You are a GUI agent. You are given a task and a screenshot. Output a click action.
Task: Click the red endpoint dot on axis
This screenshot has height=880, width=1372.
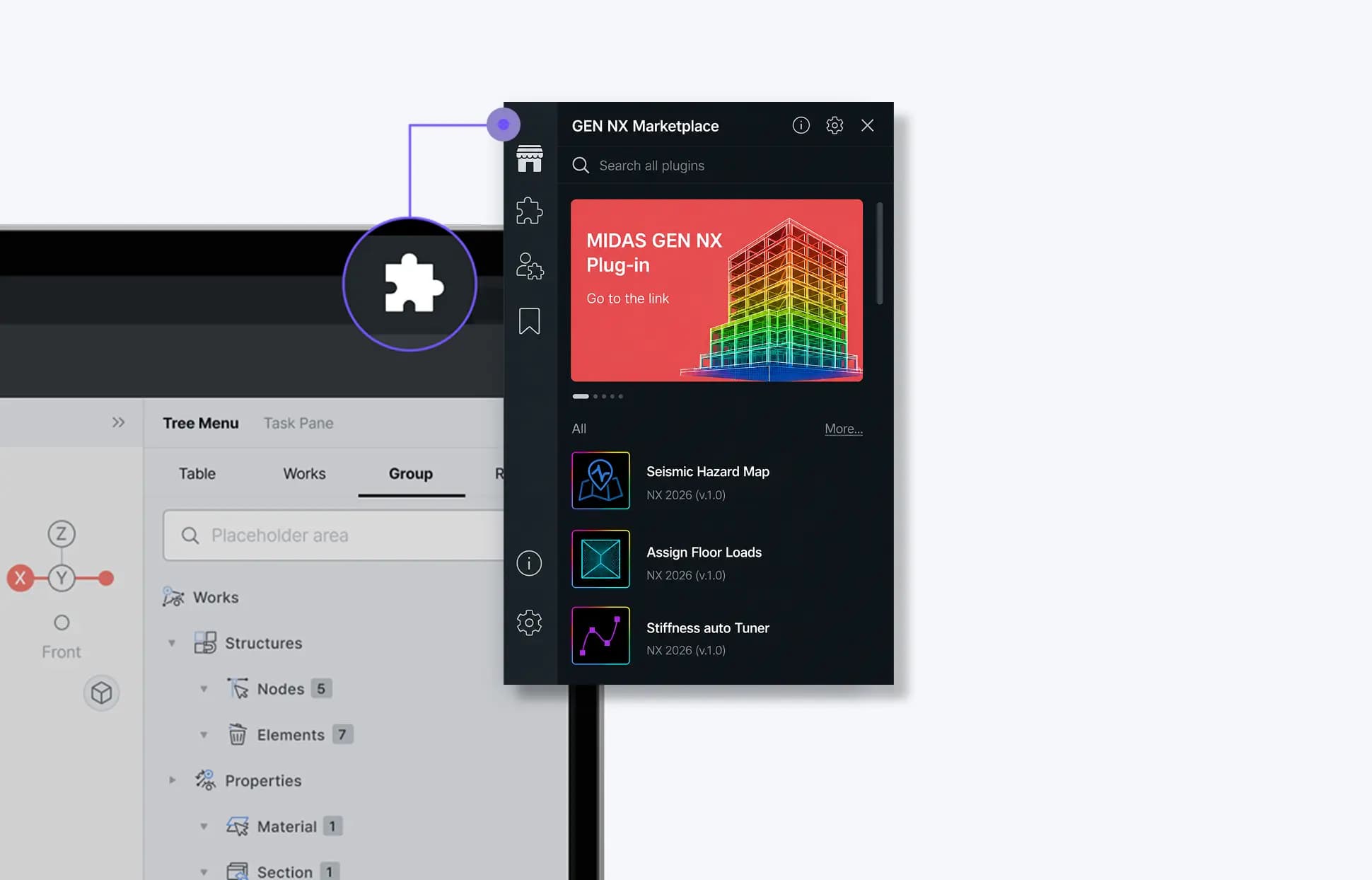coord(106,578)
